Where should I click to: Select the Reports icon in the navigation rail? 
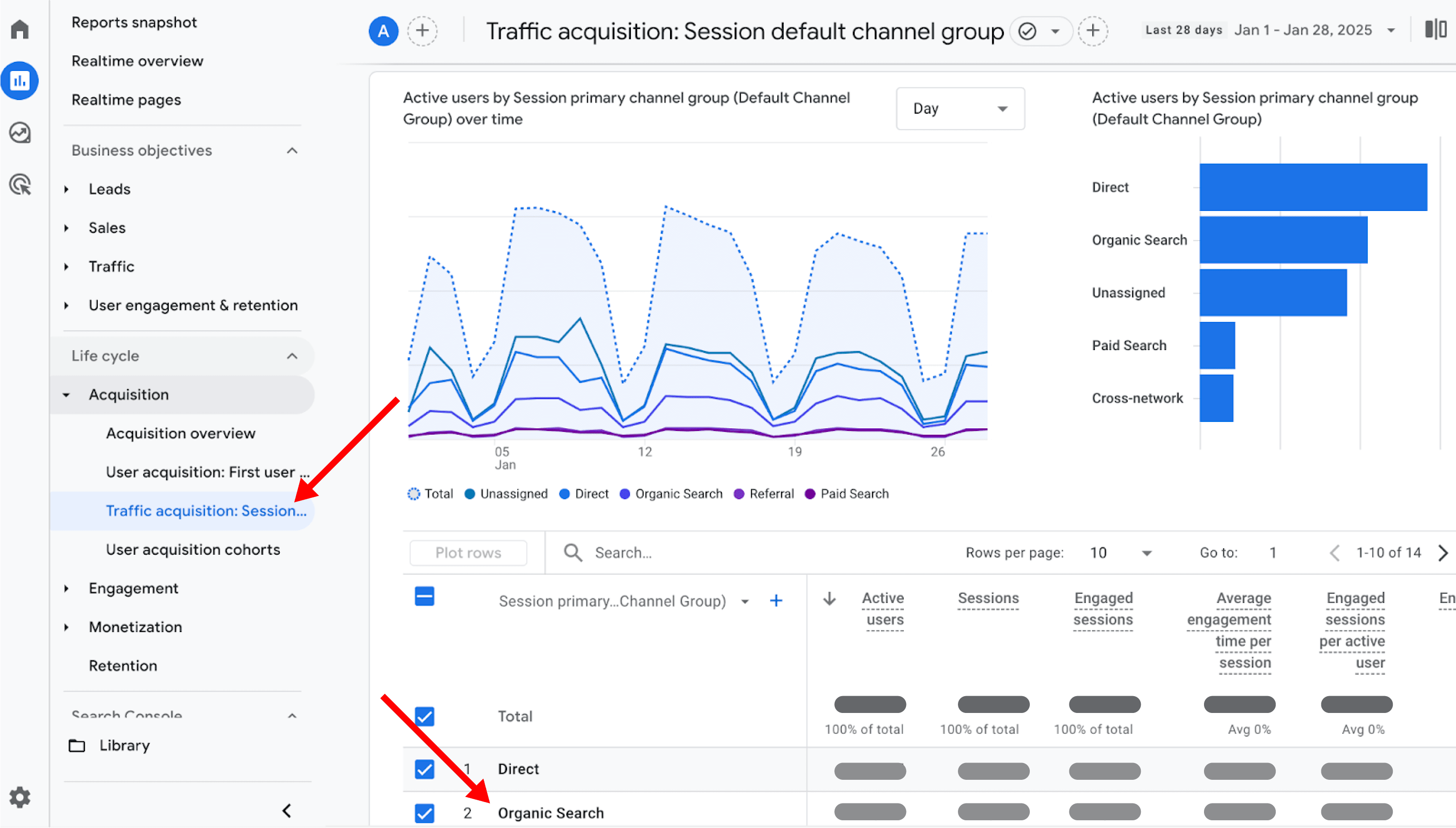(20, 81)
